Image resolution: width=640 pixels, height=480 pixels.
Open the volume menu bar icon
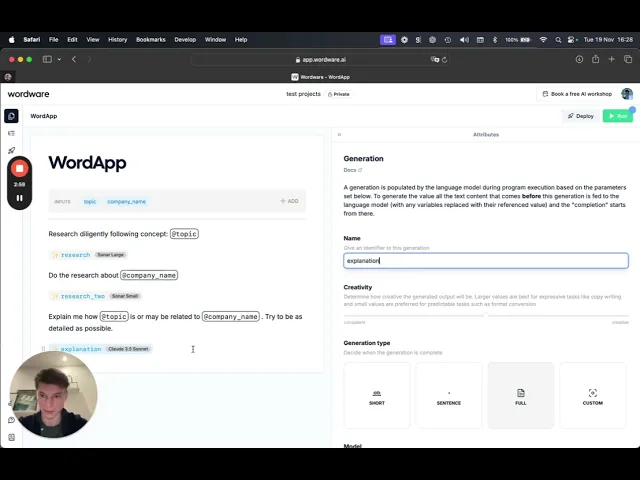pos(464,40)
